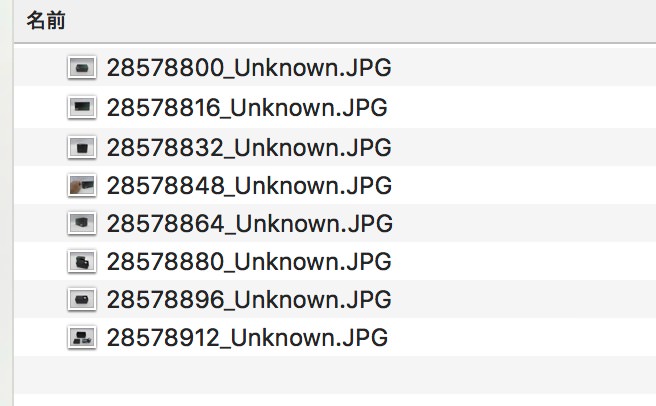Click thumbnail icon of 28578880_Unknown.JPG
The image size is (656, 406).
point(82,261)
